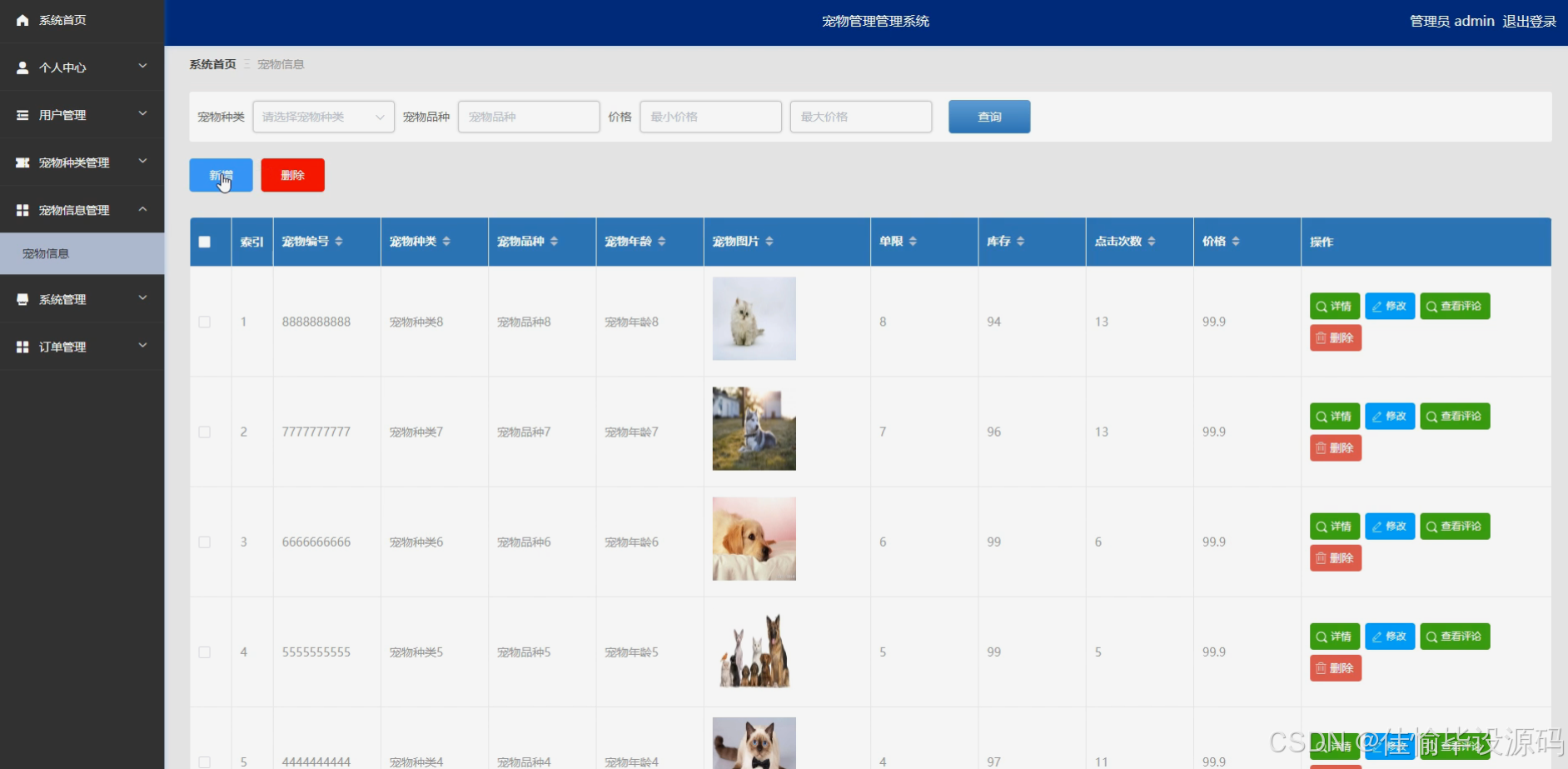Delete the pet row 7777777777

[1336, 447]
